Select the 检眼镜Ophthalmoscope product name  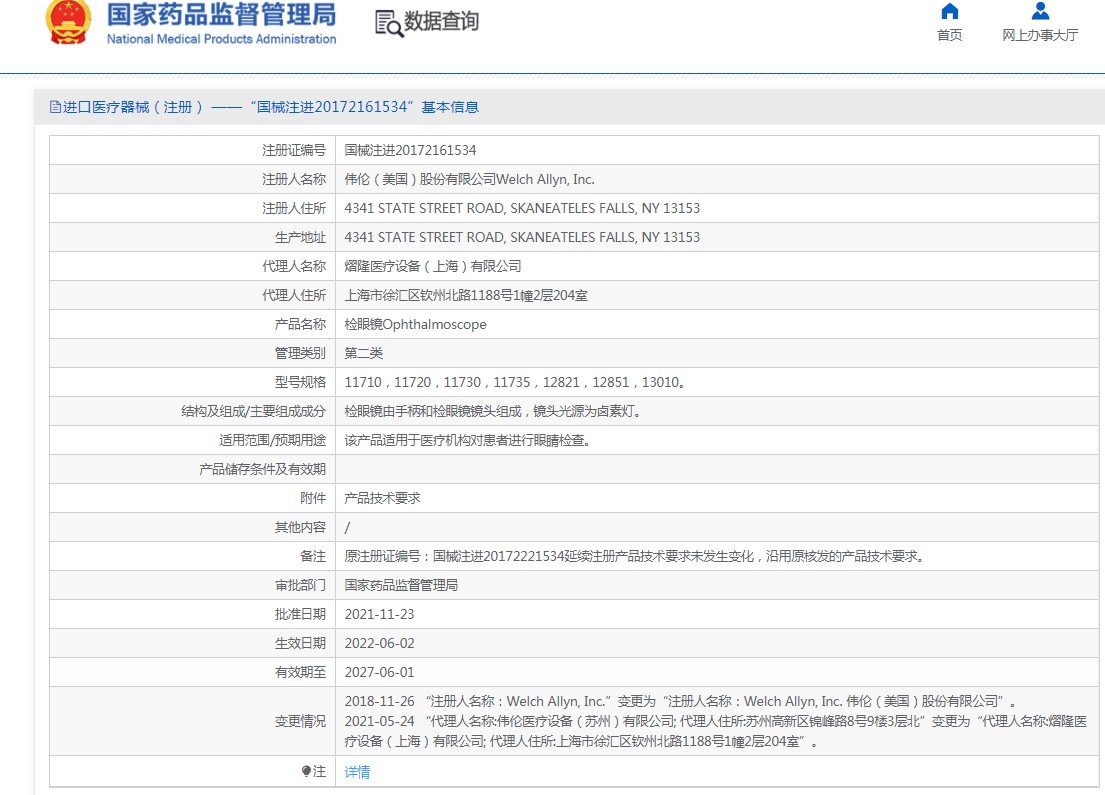click(415, 324)
